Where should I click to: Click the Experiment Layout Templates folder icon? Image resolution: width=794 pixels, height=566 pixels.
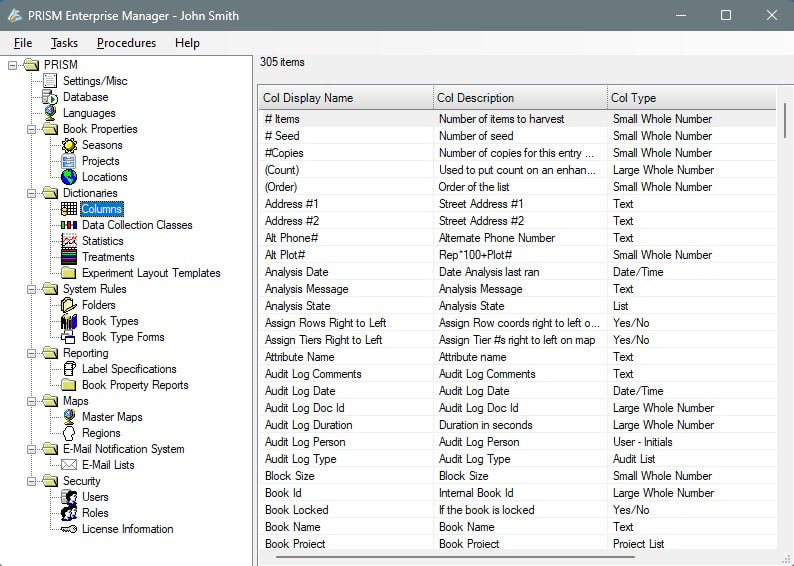click(x=68, y=273)
